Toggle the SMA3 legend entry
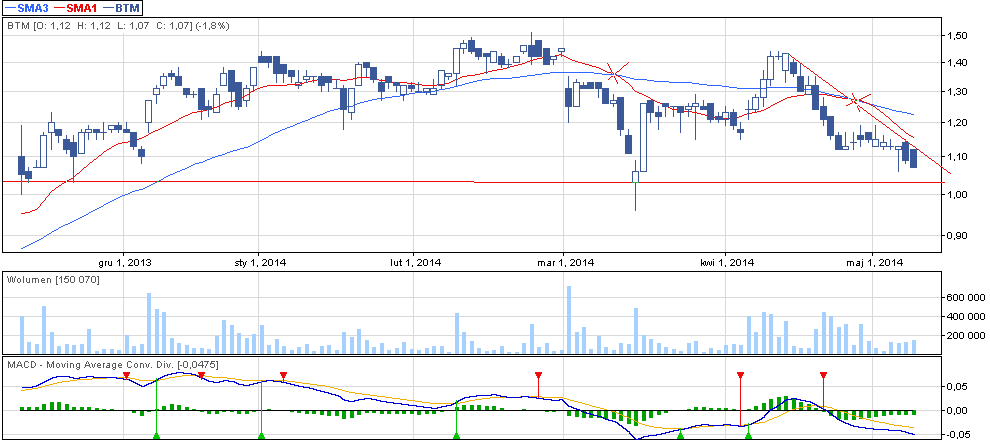Screen dimensions: 990x442 click(x=31, y=7)
